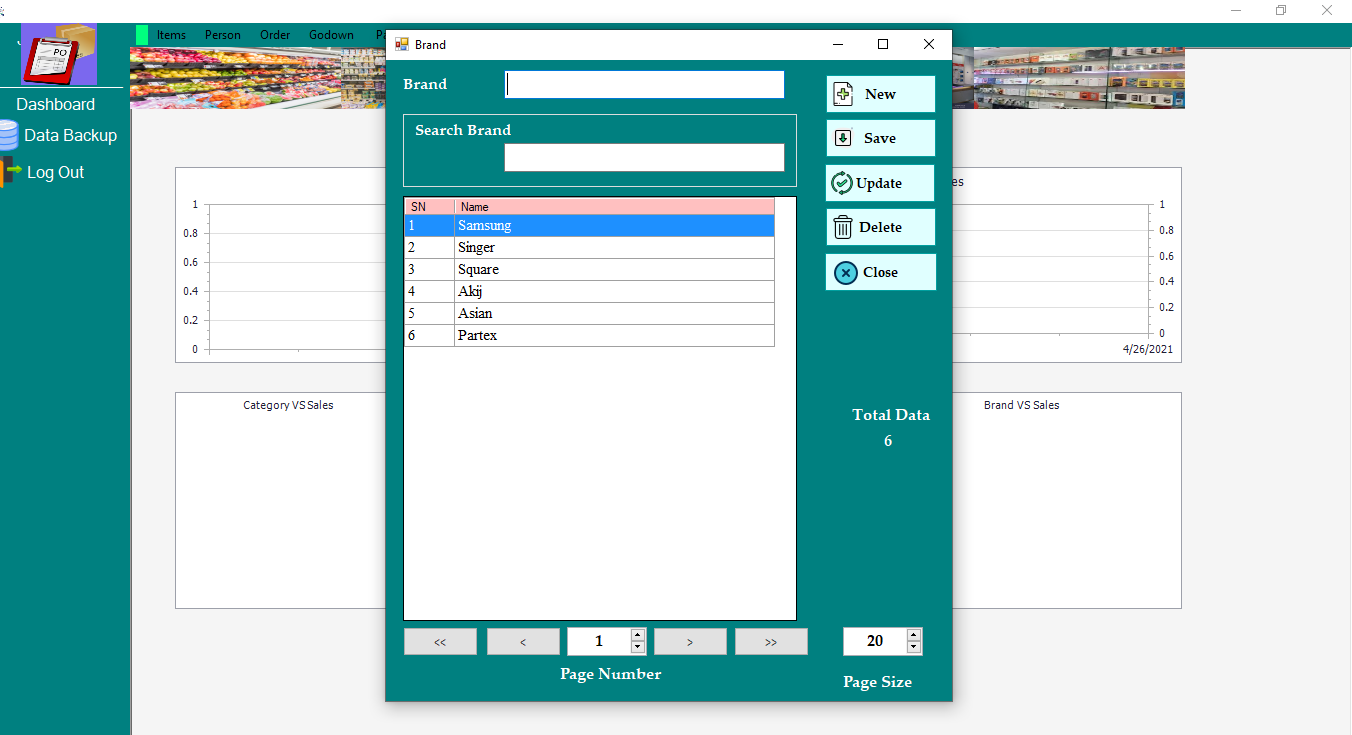Open Data Backup from the sidebar
Screen dimensions: 1352x735
[x=70, y=135]
